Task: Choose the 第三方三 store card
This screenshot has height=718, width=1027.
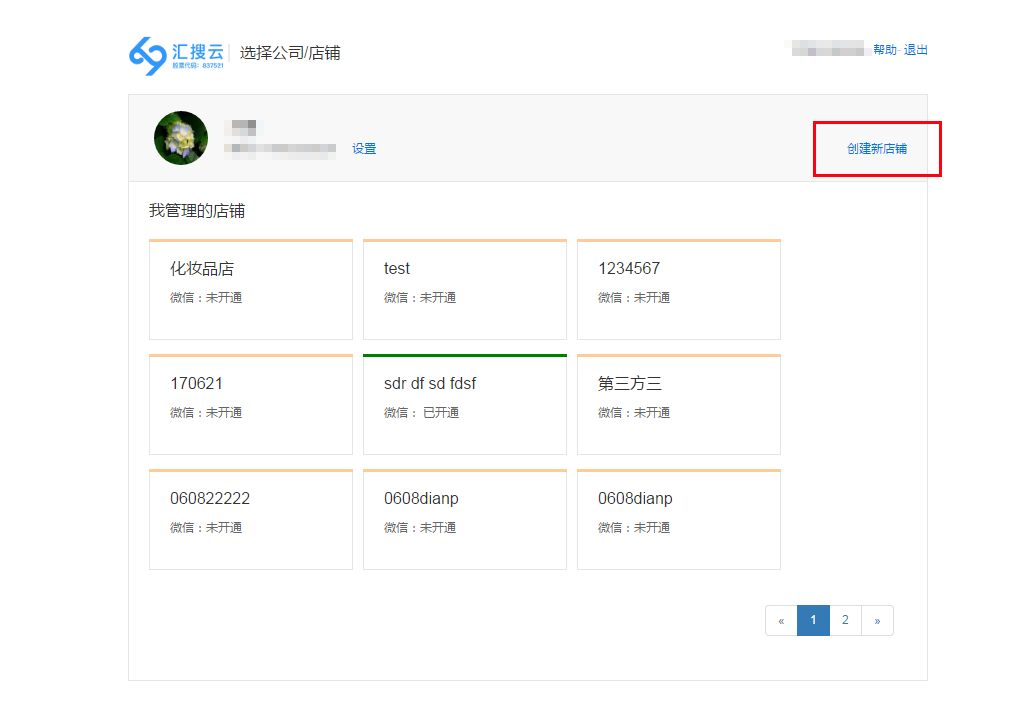Action: 679,405
